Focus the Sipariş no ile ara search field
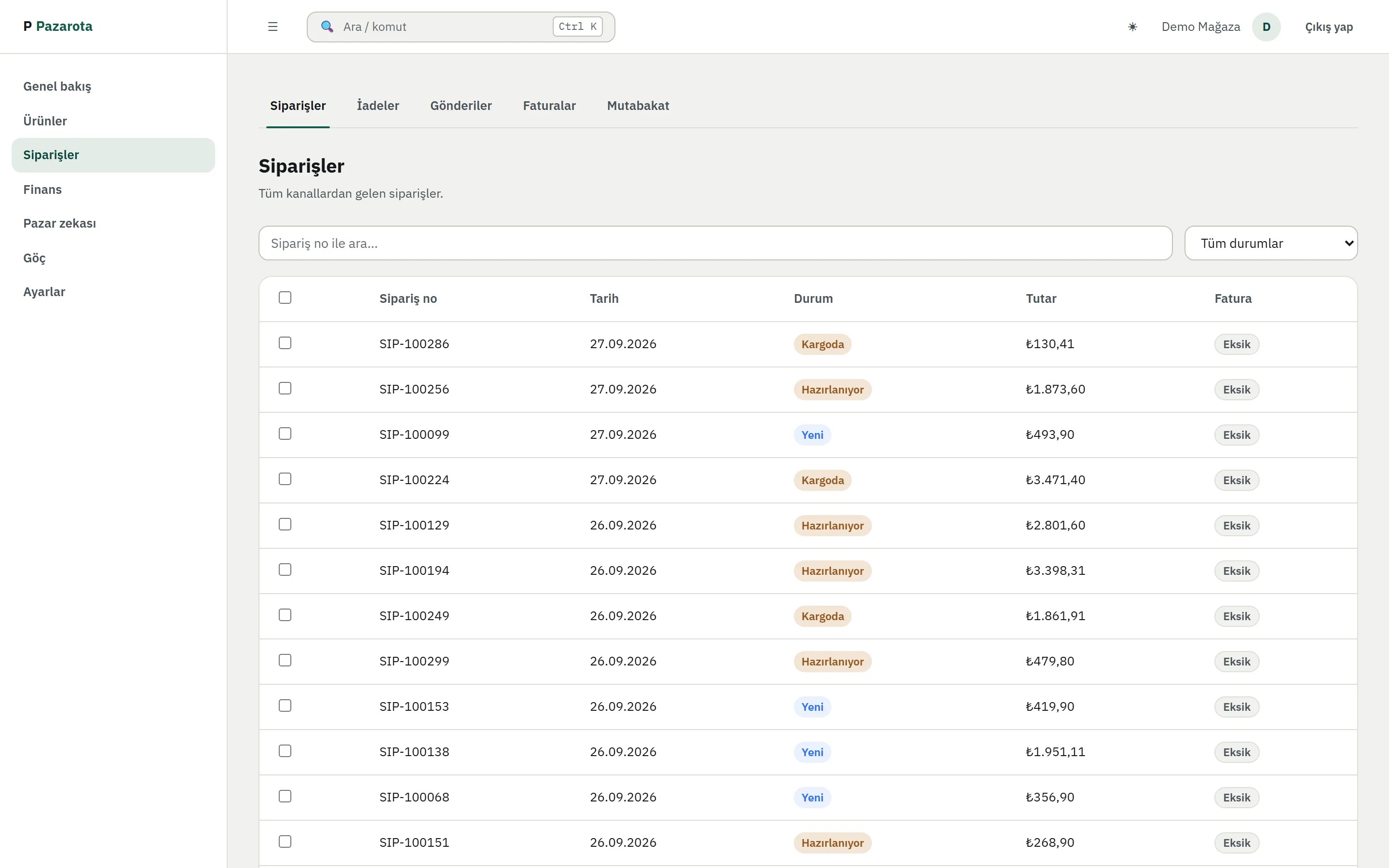 point(715,243)
